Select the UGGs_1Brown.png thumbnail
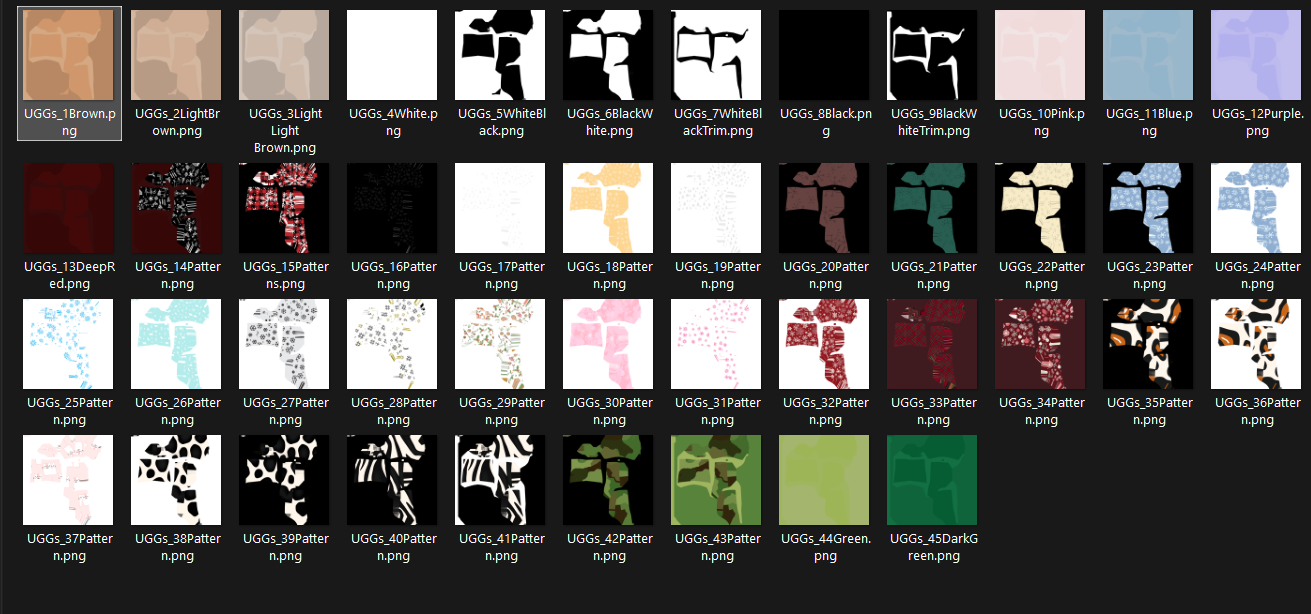Image resolution: width=1311 pixels, height=614 pixels. pyautogui.click(x=69, y=56)
